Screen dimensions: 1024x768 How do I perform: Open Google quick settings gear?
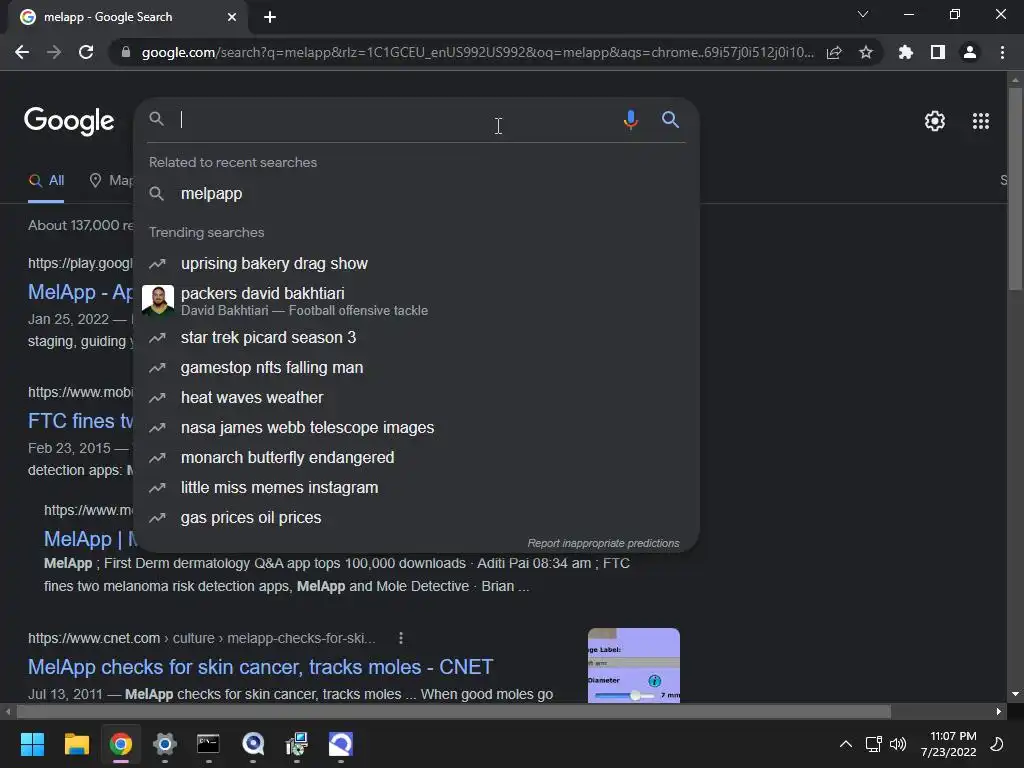[935, 121]
